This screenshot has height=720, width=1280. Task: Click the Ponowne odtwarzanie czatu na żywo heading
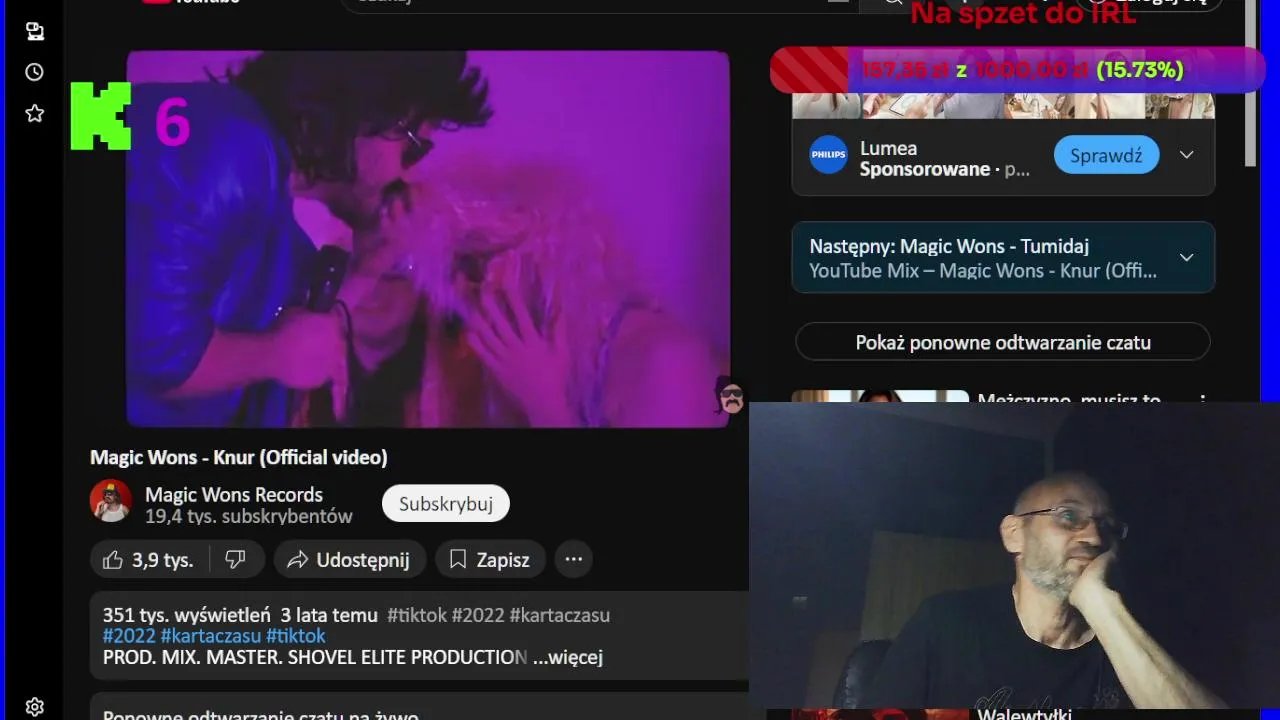click(261, 714)
